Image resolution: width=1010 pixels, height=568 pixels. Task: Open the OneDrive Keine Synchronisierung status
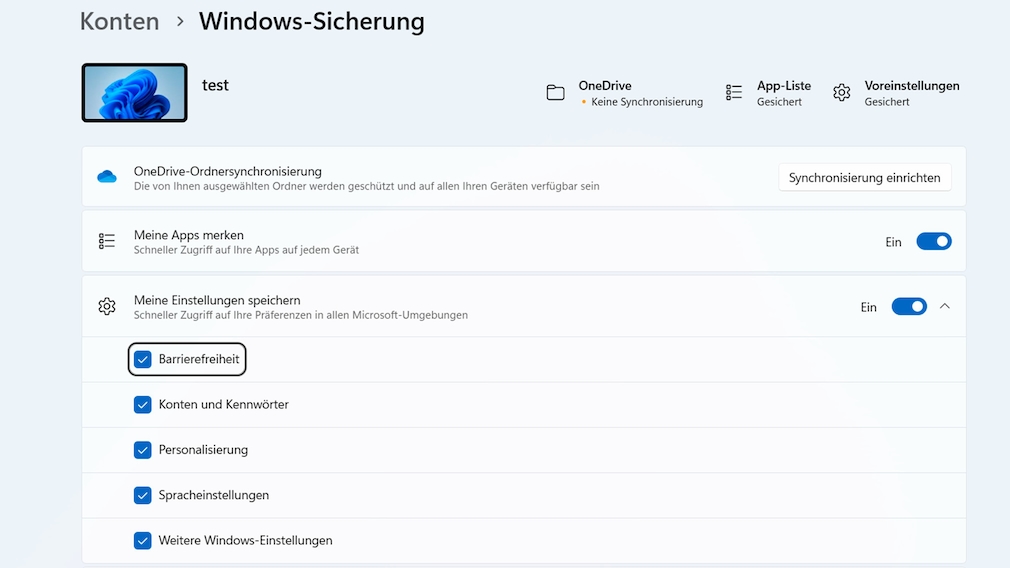pyautogui.click(x=645, y=102)
